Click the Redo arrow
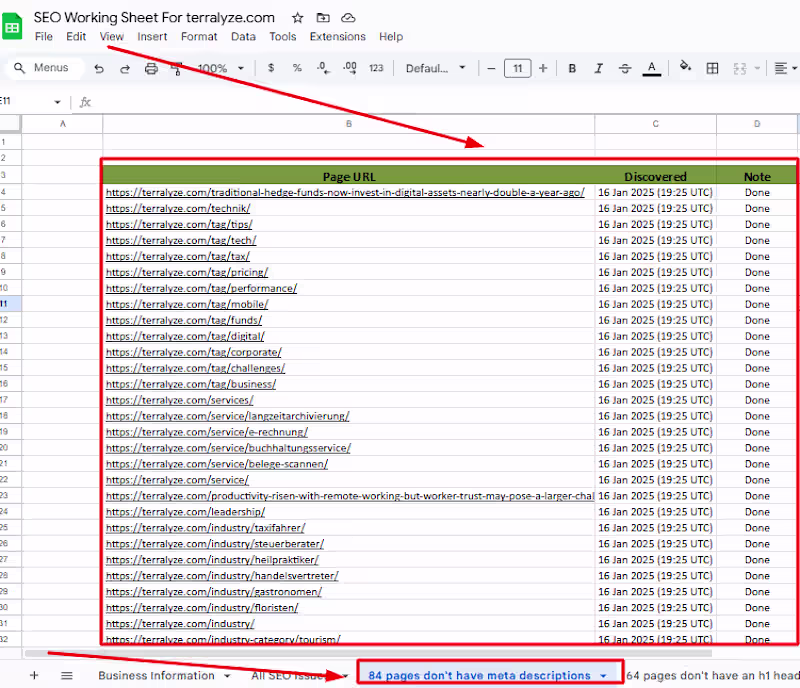 click(x=124, y=68)
